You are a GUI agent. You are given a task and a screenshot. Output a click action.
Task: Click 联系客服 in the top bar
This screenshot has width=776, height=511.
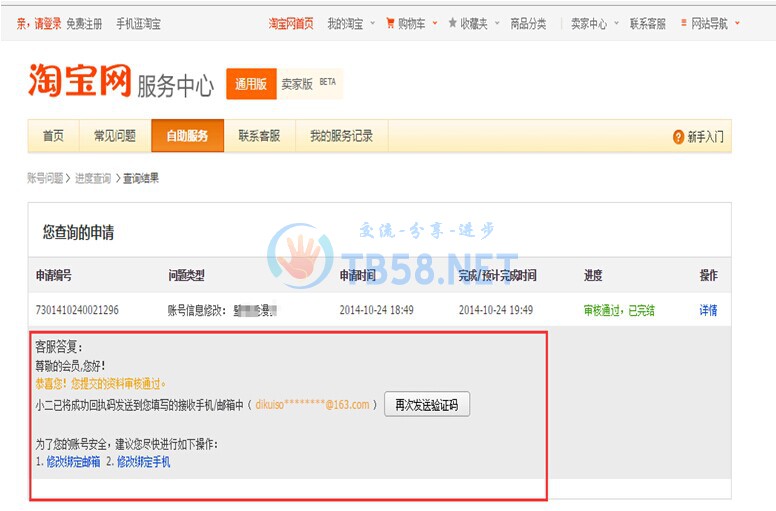click(648, 23)
